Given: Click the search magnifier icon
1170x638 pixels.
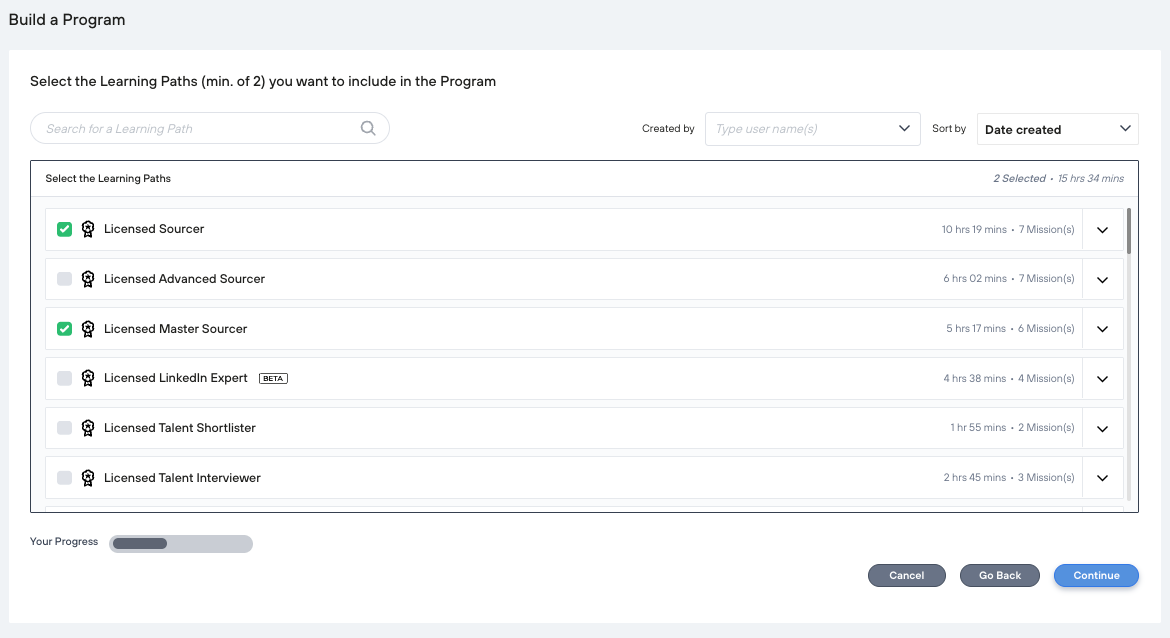Looking at the screenshot, I should (368, 128).
